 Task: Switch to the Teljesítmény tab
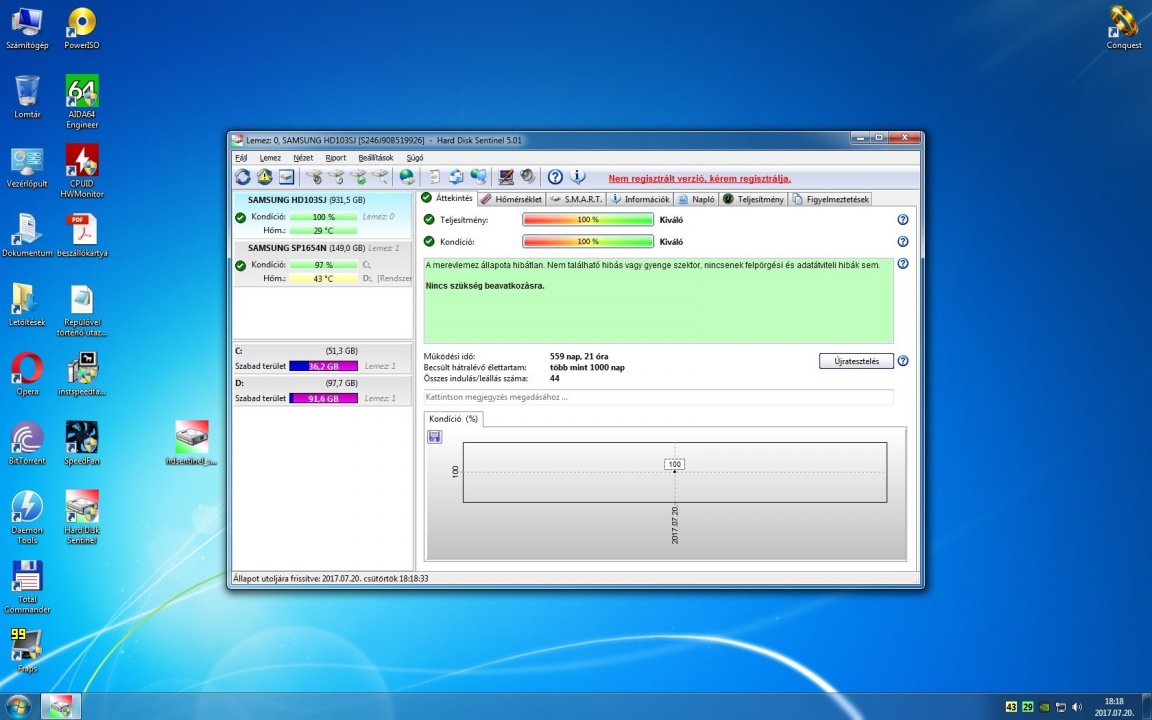coord(753,199)
